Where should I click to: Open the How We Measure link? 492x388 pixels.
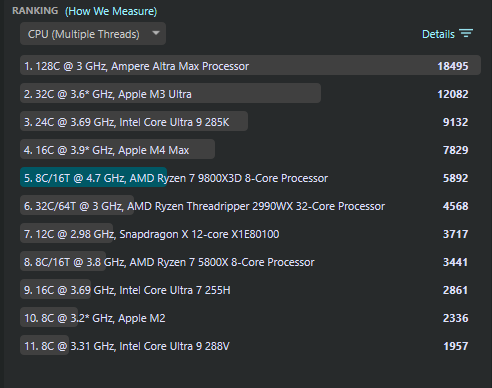(111, 11)
